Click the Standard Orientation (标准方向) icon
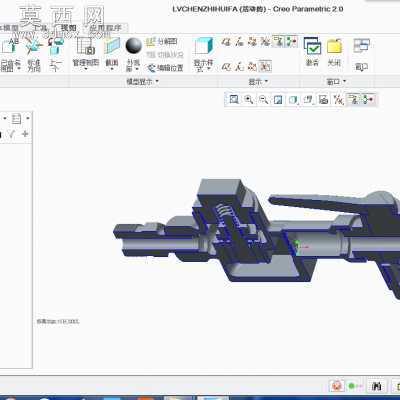 pos(34,47)
